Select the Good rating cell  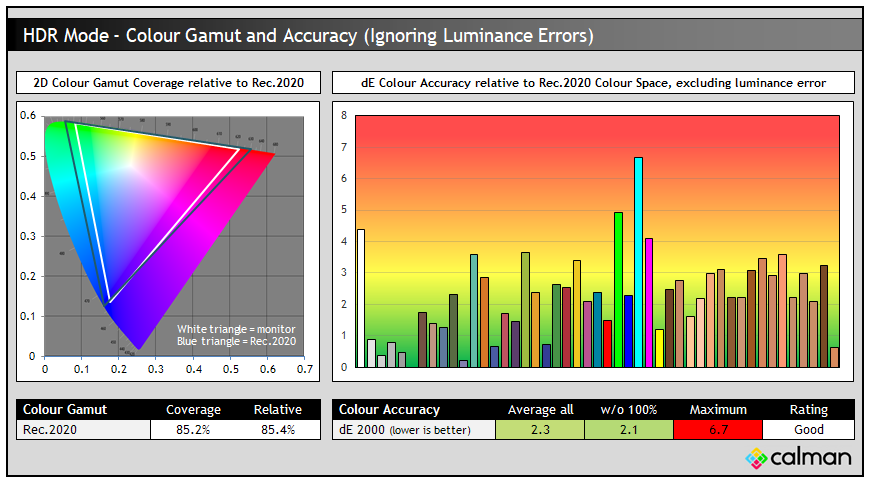click(x=808, y=429)
